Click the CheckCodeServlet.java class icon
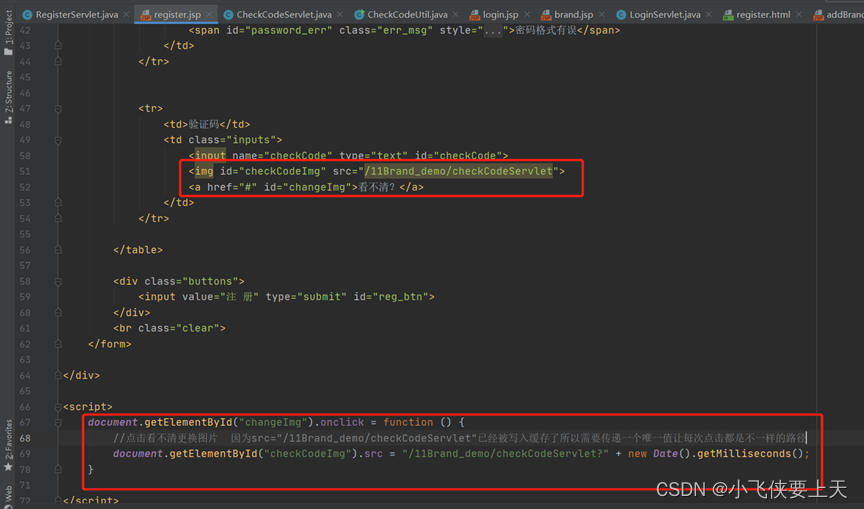This screenshot has height=509, width=864. point(228,15)
